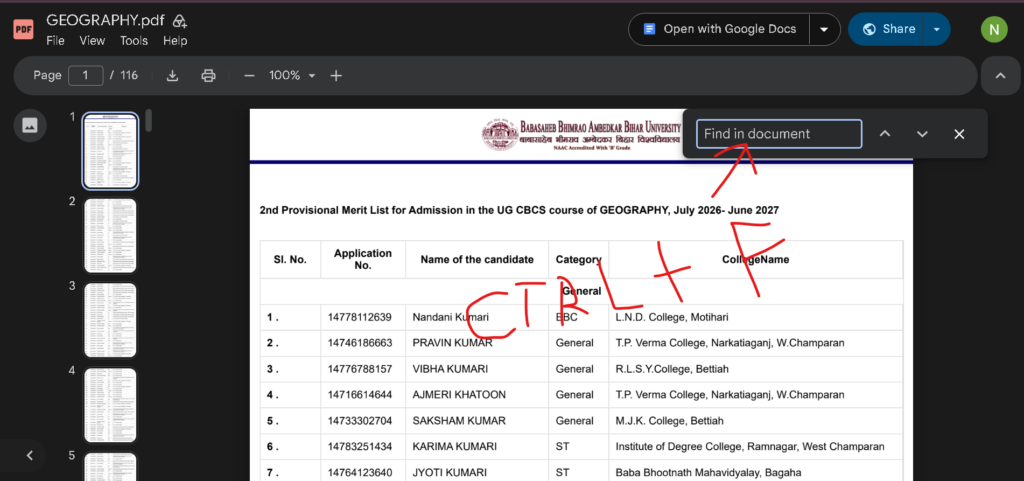Screen dimensions: 1024x481
Task: Click the add-to-Drive icon beside GEOGRAPHY.pdf
Action: (x=180, y=21)
